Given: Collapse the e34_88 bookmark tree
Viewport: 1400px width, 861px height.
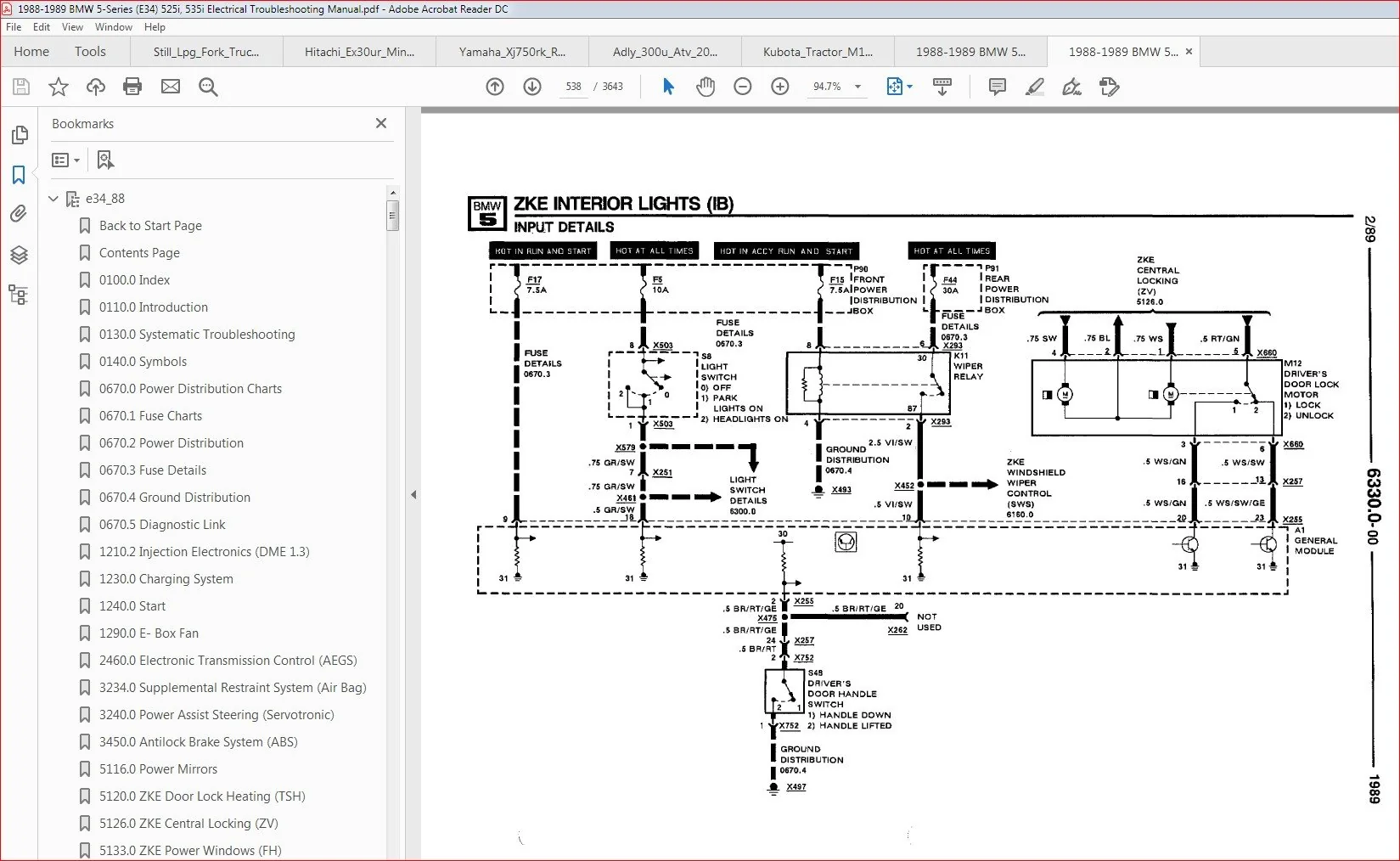Looking at the screenshot, I should pos(53,199).
